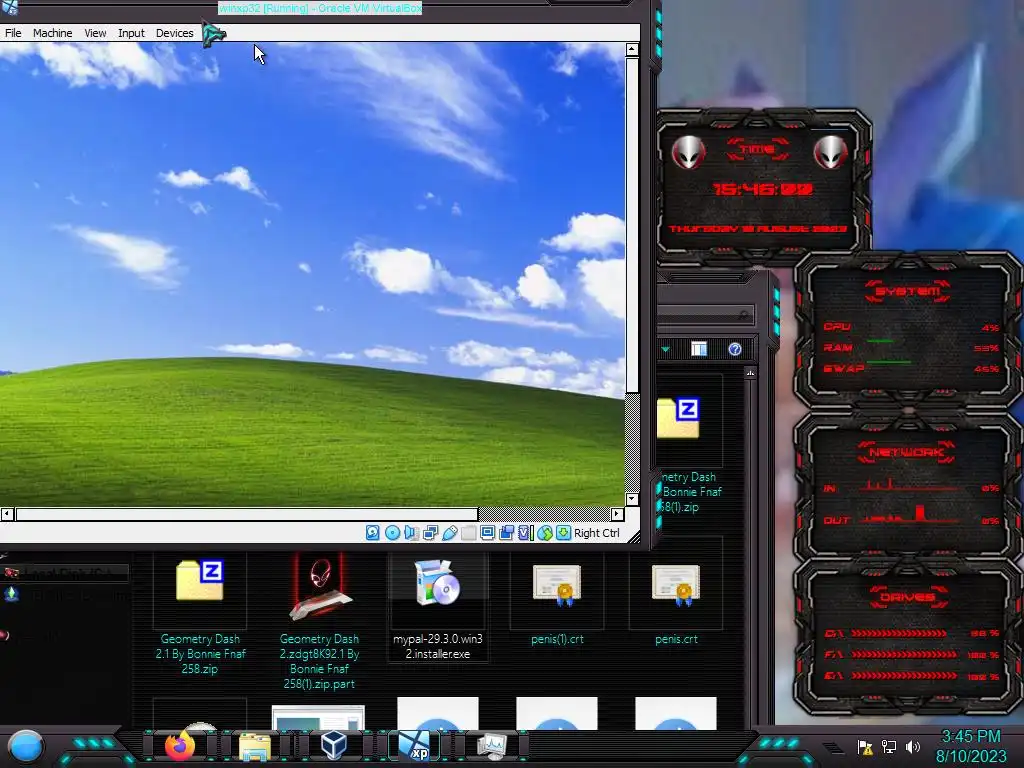This screenshot has height=768, width=1024.
Task: Click the scroll left arrow of VM view
Action: (7, 514)
